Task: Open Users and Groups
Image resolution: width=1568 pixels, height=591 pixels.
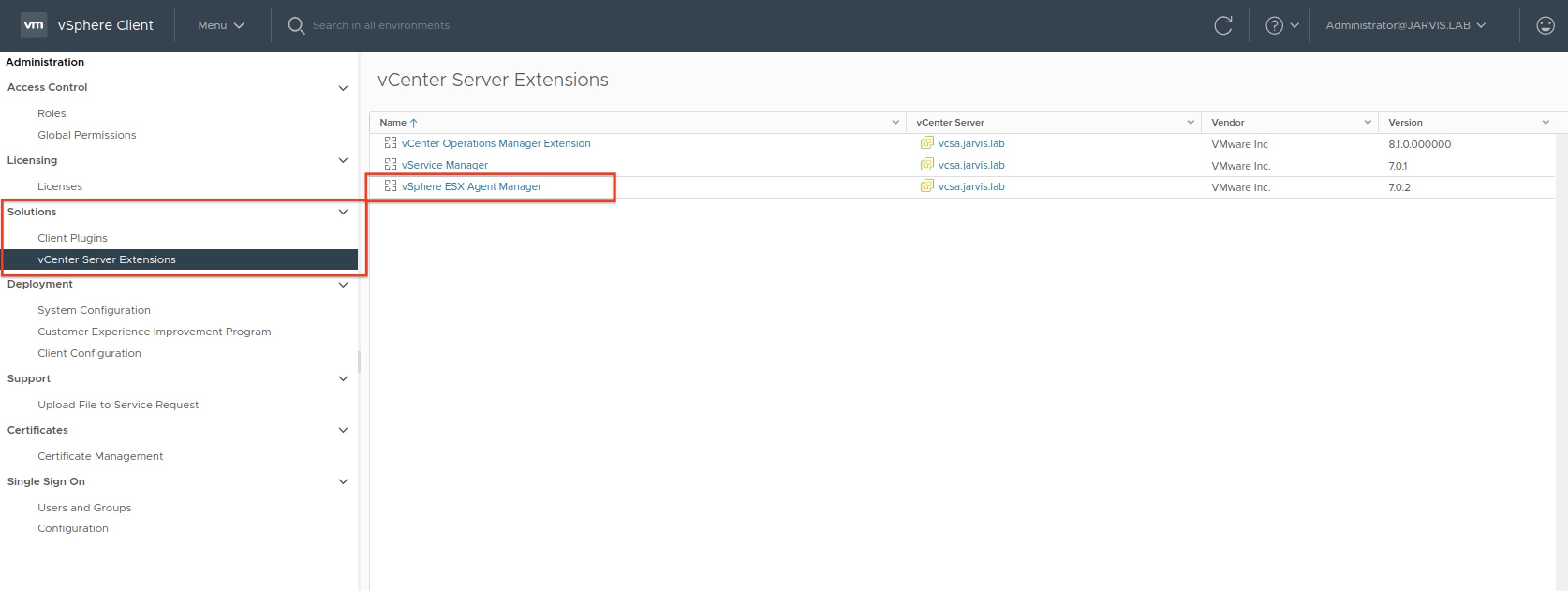Action: 84,508
